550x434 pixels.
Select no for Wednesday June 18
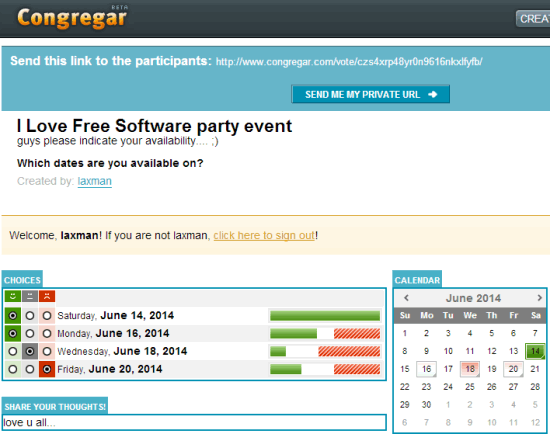[x=47, y=351]
